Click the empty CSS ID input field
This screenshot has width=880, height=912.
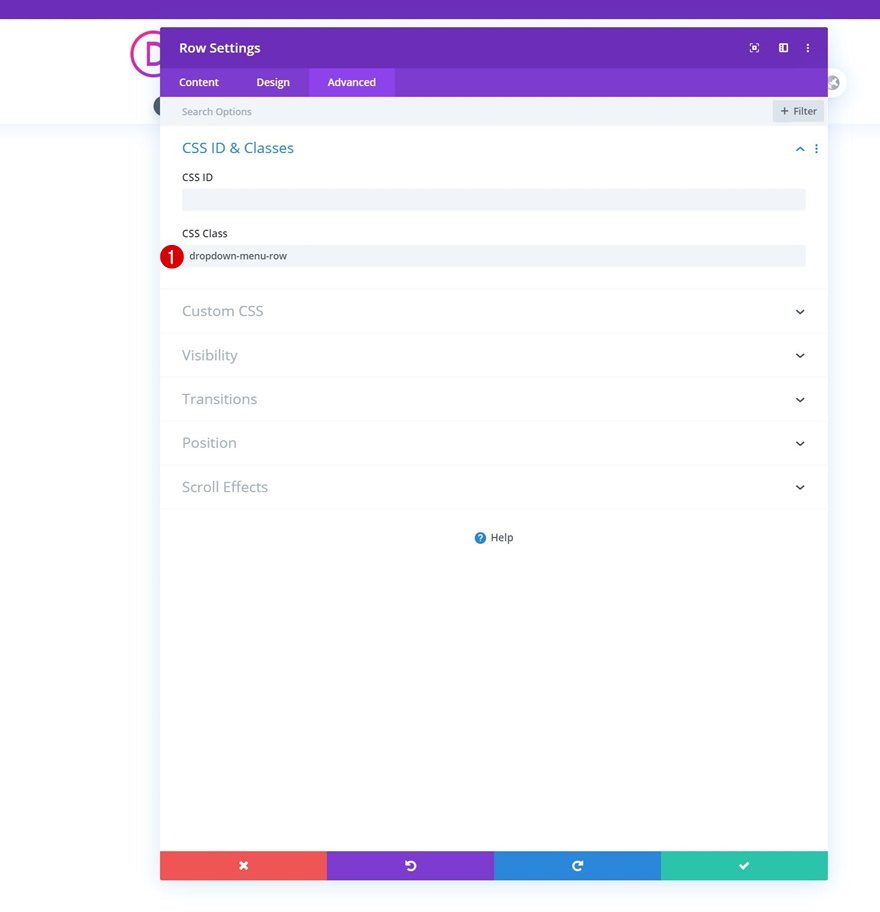click(x=493, y=199)
